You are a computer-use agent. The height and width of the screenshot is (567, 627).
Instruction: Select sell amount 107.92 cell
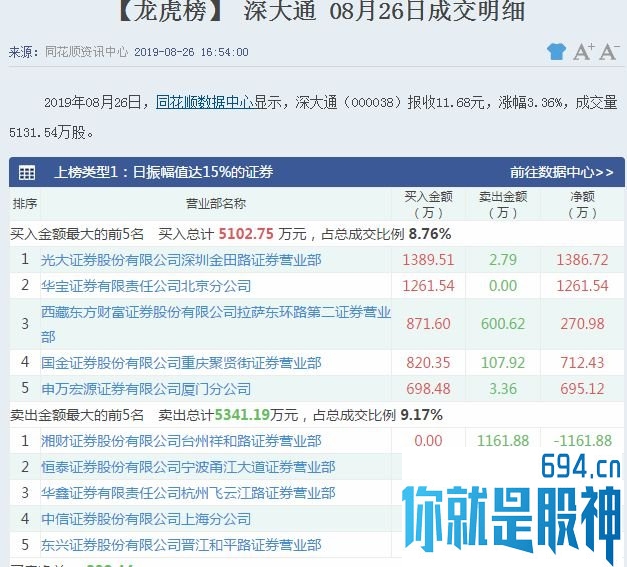[503, 363]
